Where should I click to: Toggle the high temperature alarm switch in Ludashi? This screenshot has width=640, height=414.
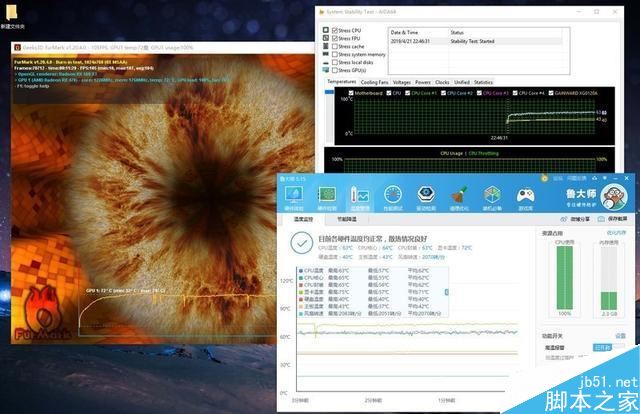[x=608, y=347]
